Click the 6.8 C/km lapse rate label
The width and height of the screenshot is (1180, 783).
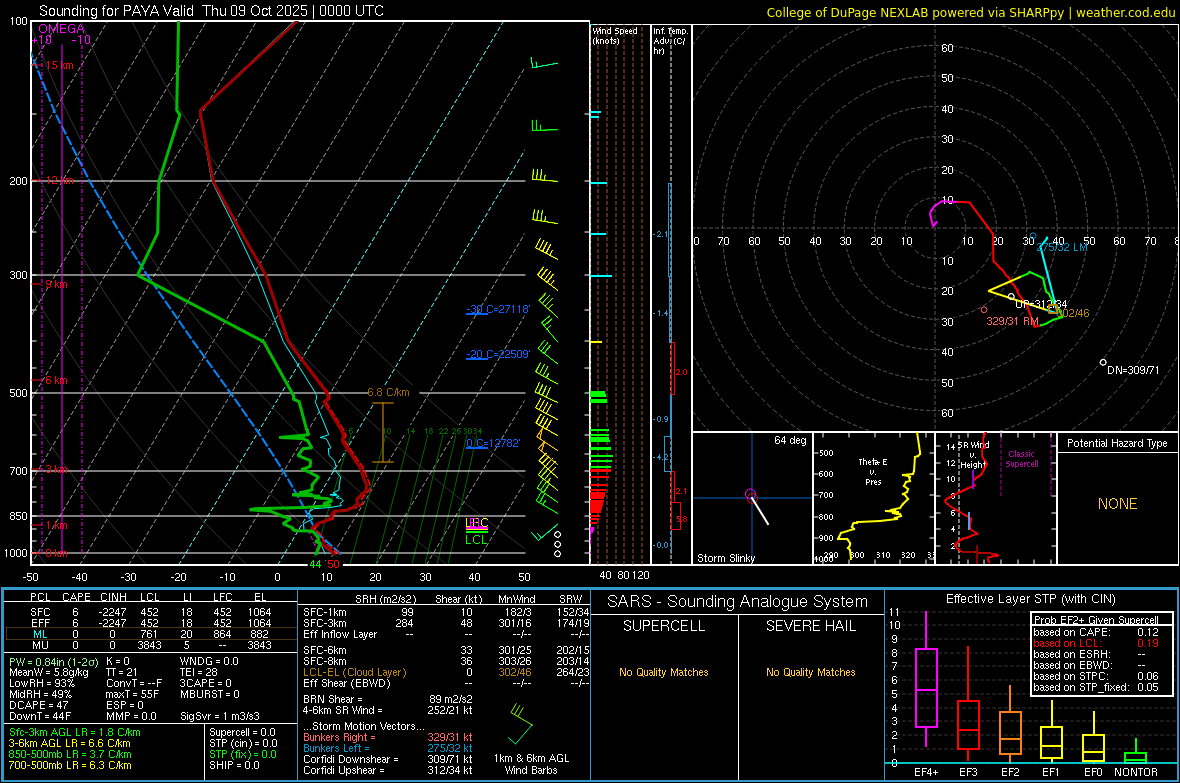tap(388, 392)
